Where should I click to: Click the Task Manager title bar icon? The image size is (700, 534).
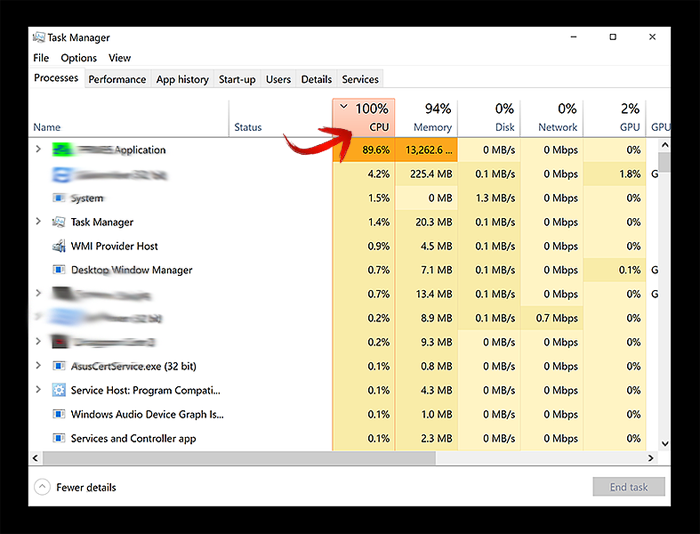(39, 38)
